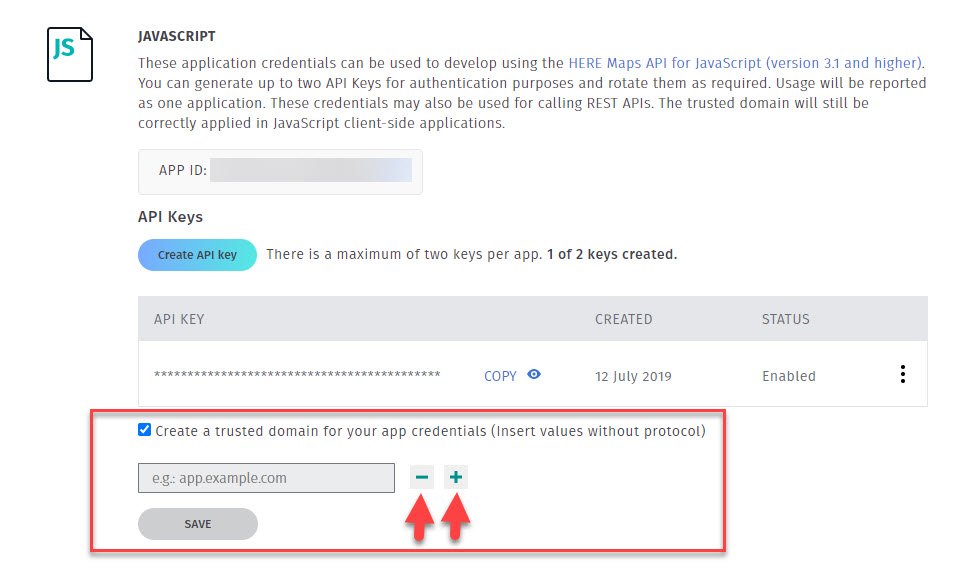
Task: Open the three-dot menu for the API key
Action: click(x=903, y=374)
